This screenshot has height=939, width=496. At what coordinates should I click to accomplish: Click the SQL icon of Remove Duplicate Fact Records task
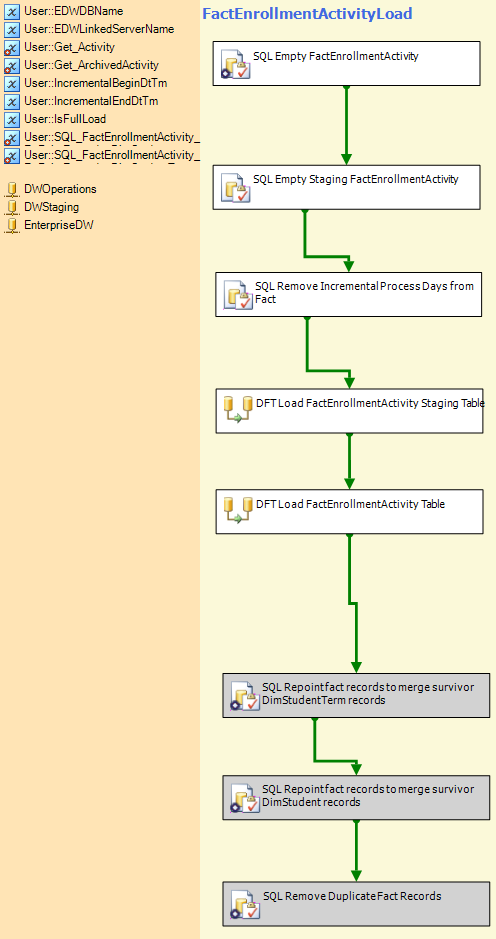click(x=246, y=904)
